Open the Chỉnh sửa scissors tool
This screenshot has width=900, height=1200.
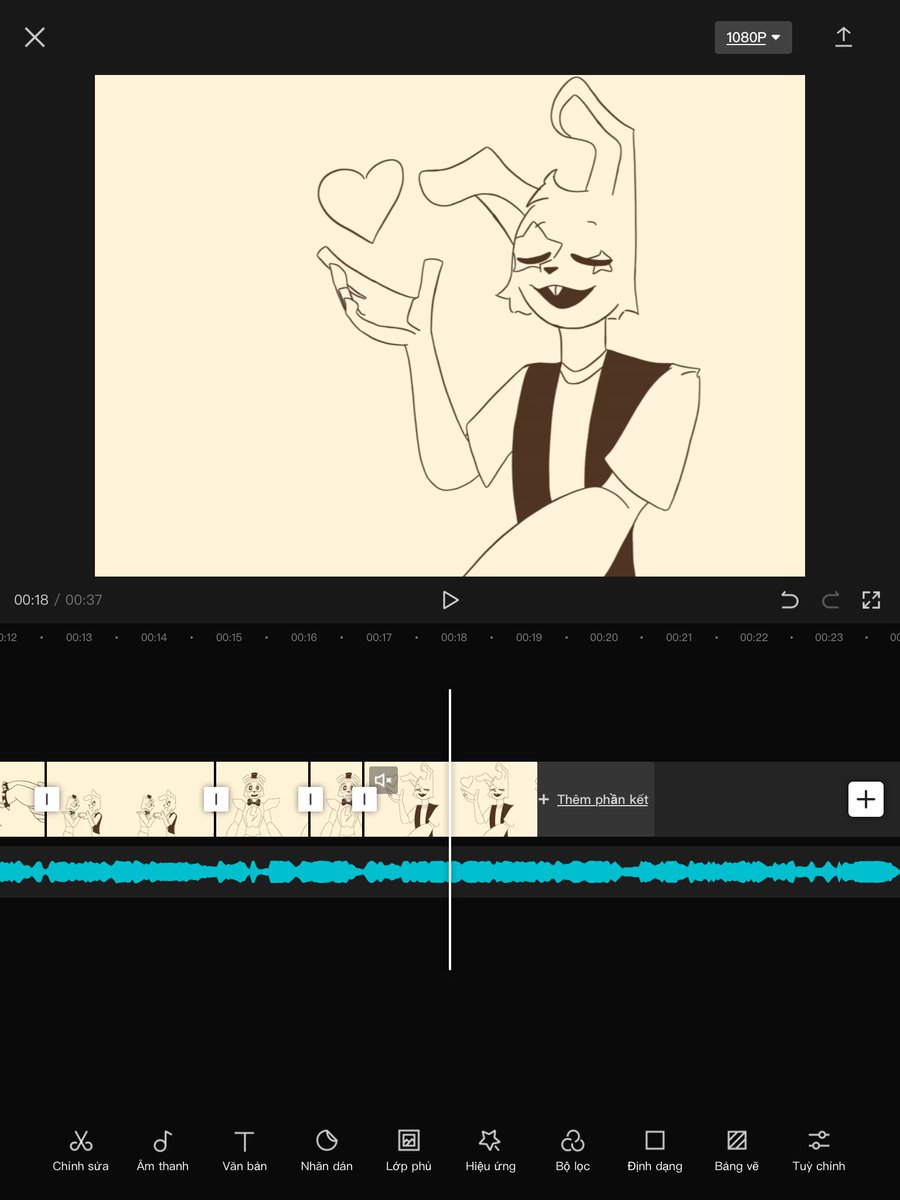(x=81, y=1150)
